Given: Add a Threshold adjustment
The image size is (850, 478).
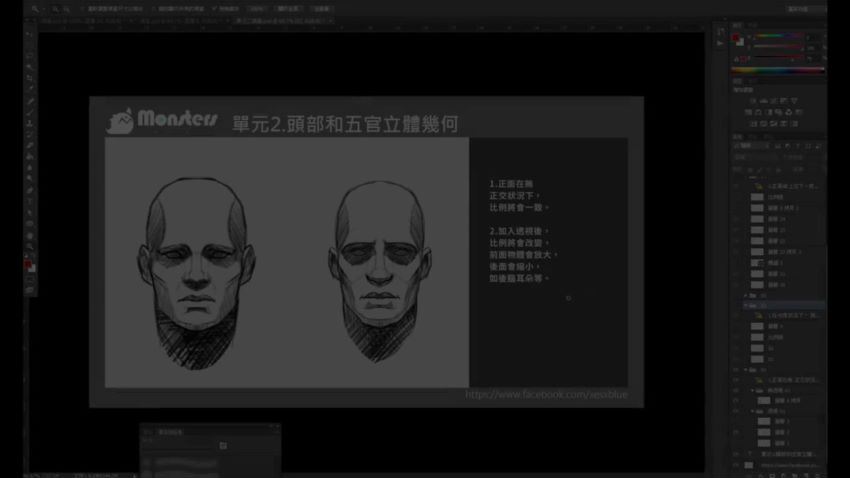Looking at the screenshot, I should coord(774,124).
